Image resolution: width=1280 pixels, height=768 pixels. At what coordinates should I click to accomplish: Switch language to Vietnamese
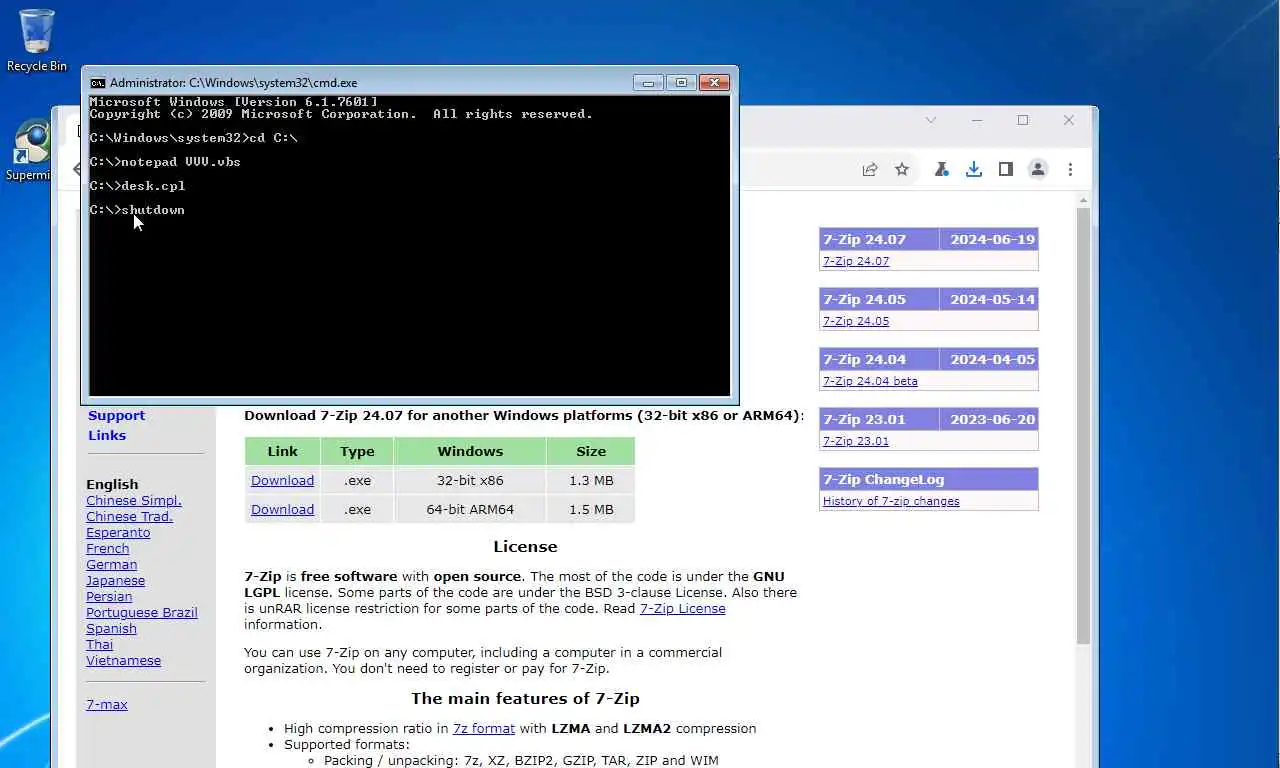click(123, 660)
